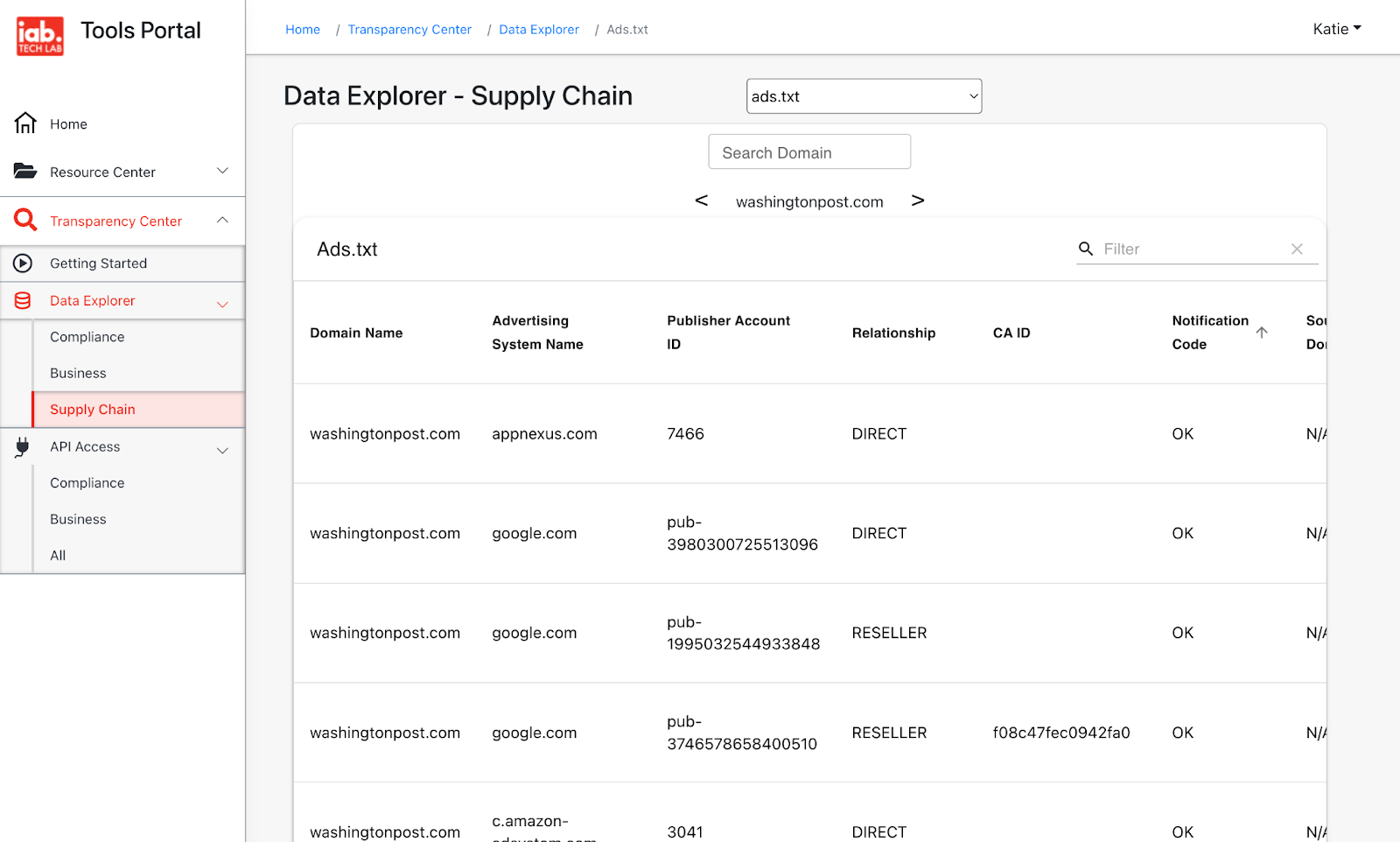Click the Home house icon in sidebar
The image size is (1400, 842).
(25, 123)
